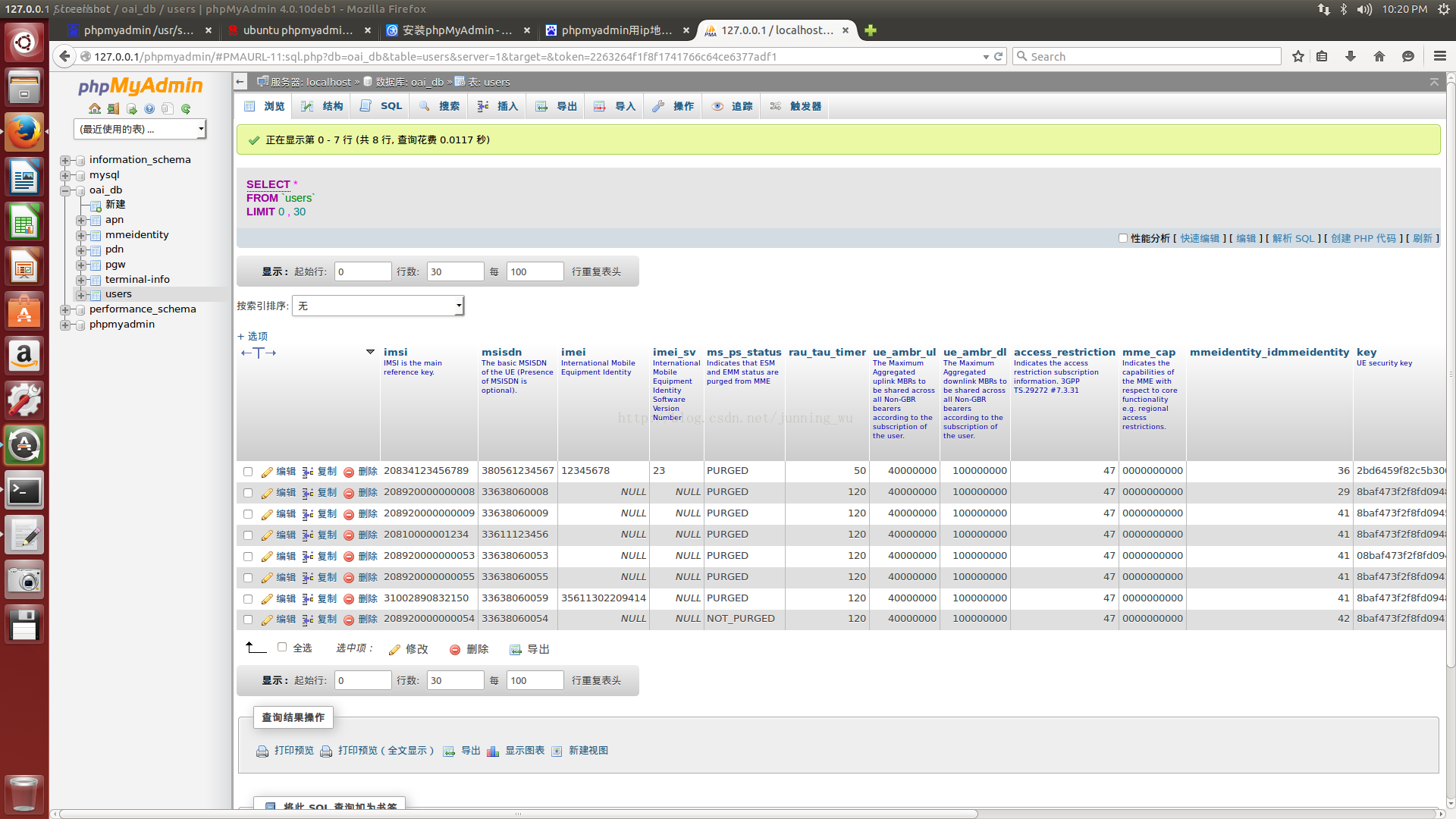Image resolution: width=1456 pixels, height=819 pixels.
Task: Click the log out icon in sidebar
Action: 113,108
